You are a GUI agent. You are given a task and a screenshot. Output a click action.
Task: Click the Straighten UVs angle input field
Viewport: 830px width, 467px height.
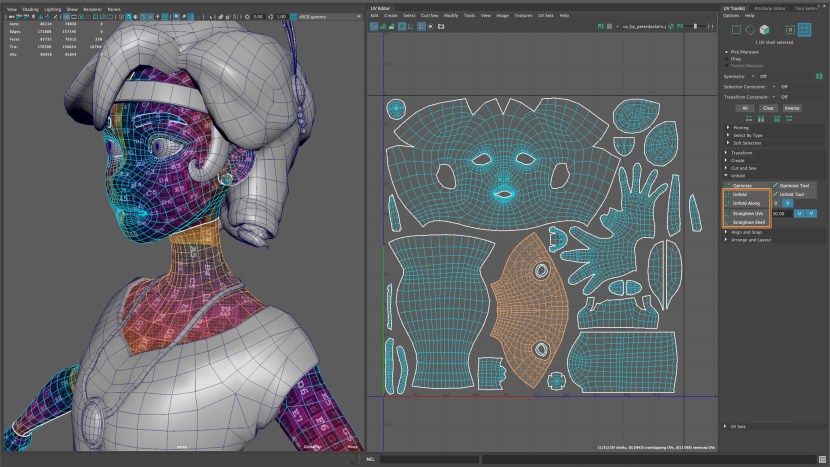[x=779, y=213]
